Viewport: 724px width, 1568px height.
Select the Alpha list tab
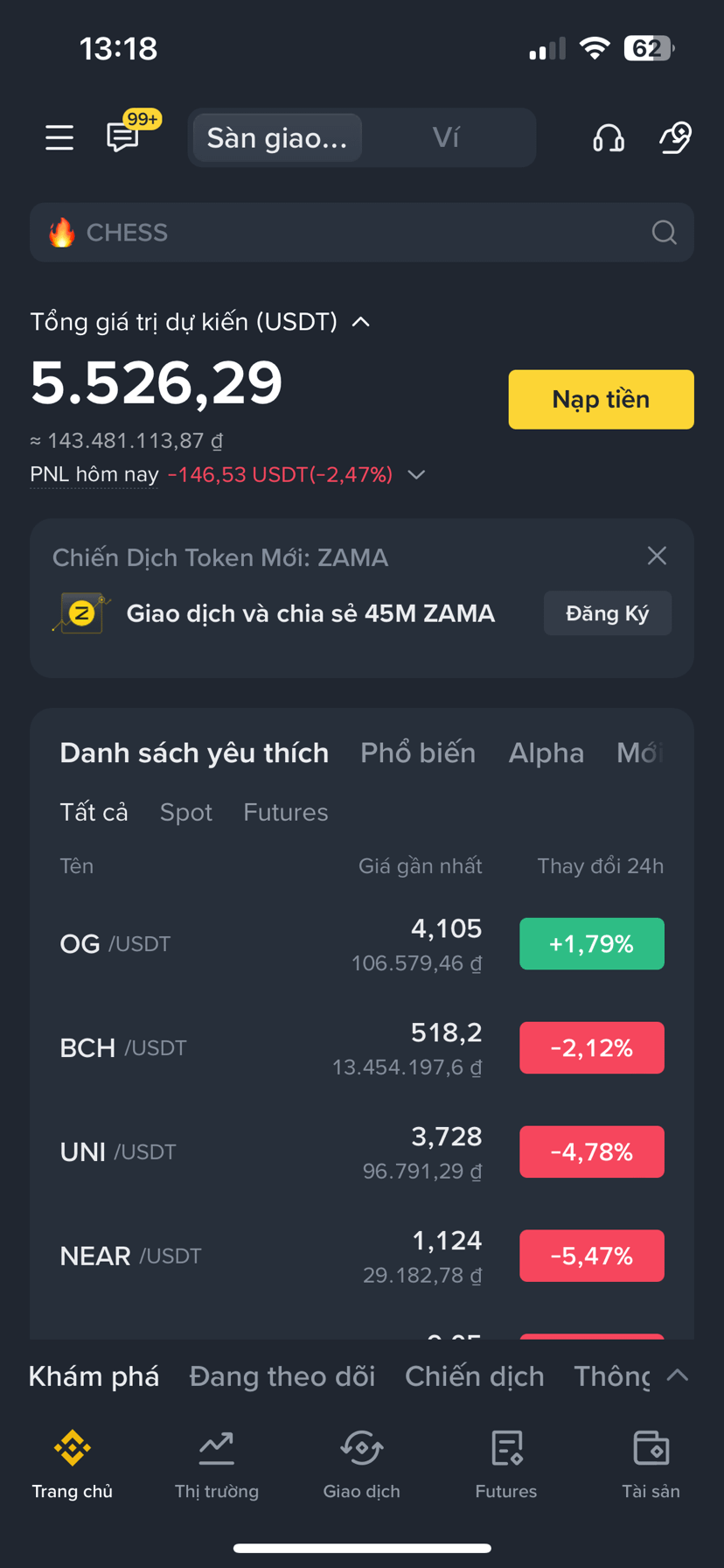[x=546, y=752]
